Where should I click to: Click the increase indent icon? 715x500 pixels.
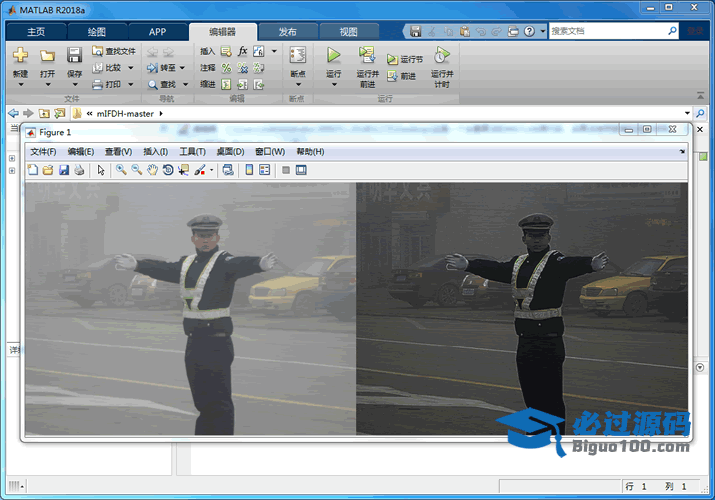(243, 84)
